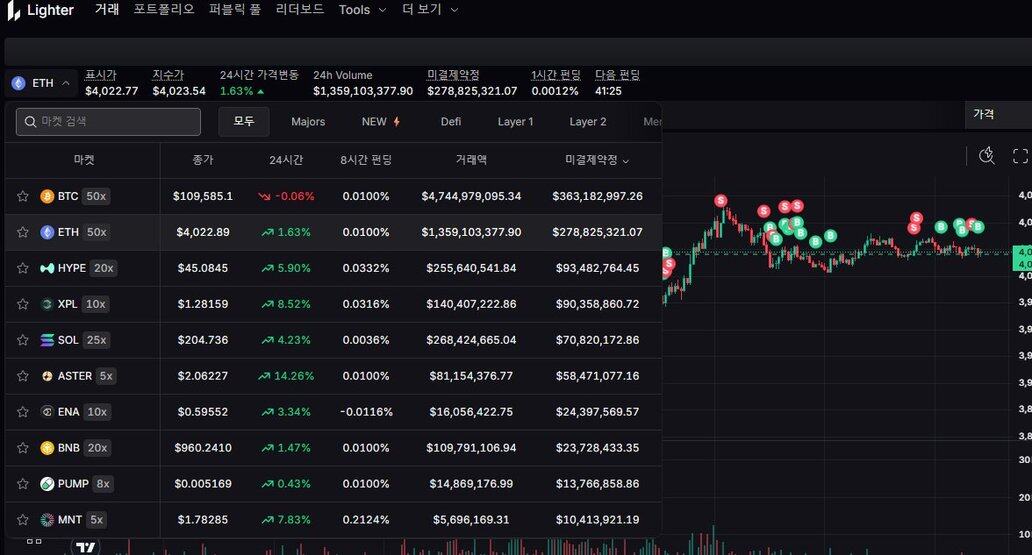Click the current price marker on chart axis
The width and height of the screenshot is (1032, 555).
pos(1022,258)
